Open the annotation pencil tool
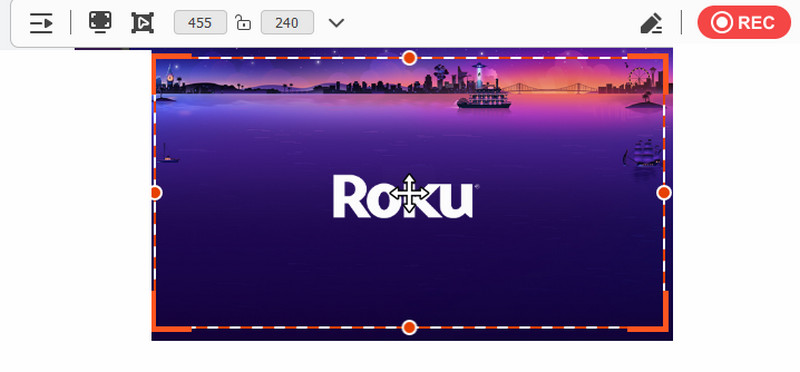Viewport: 800px width, 372px height. click(652, 23)
